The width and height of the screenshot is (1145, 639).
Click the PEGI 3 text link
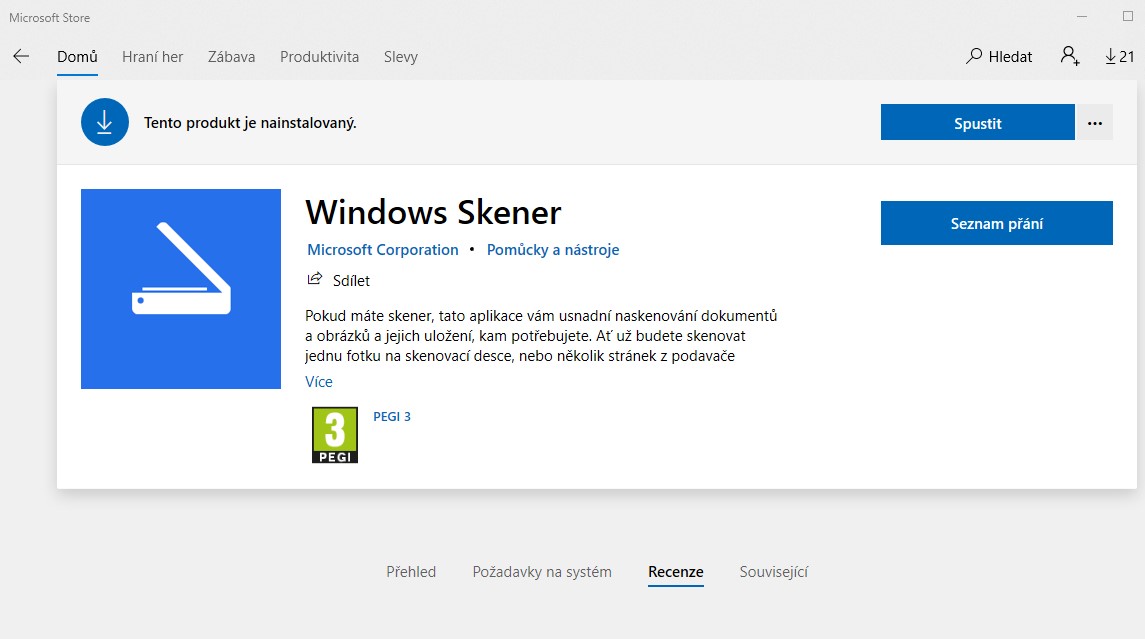pyautogui.click(x=392, y=417)
